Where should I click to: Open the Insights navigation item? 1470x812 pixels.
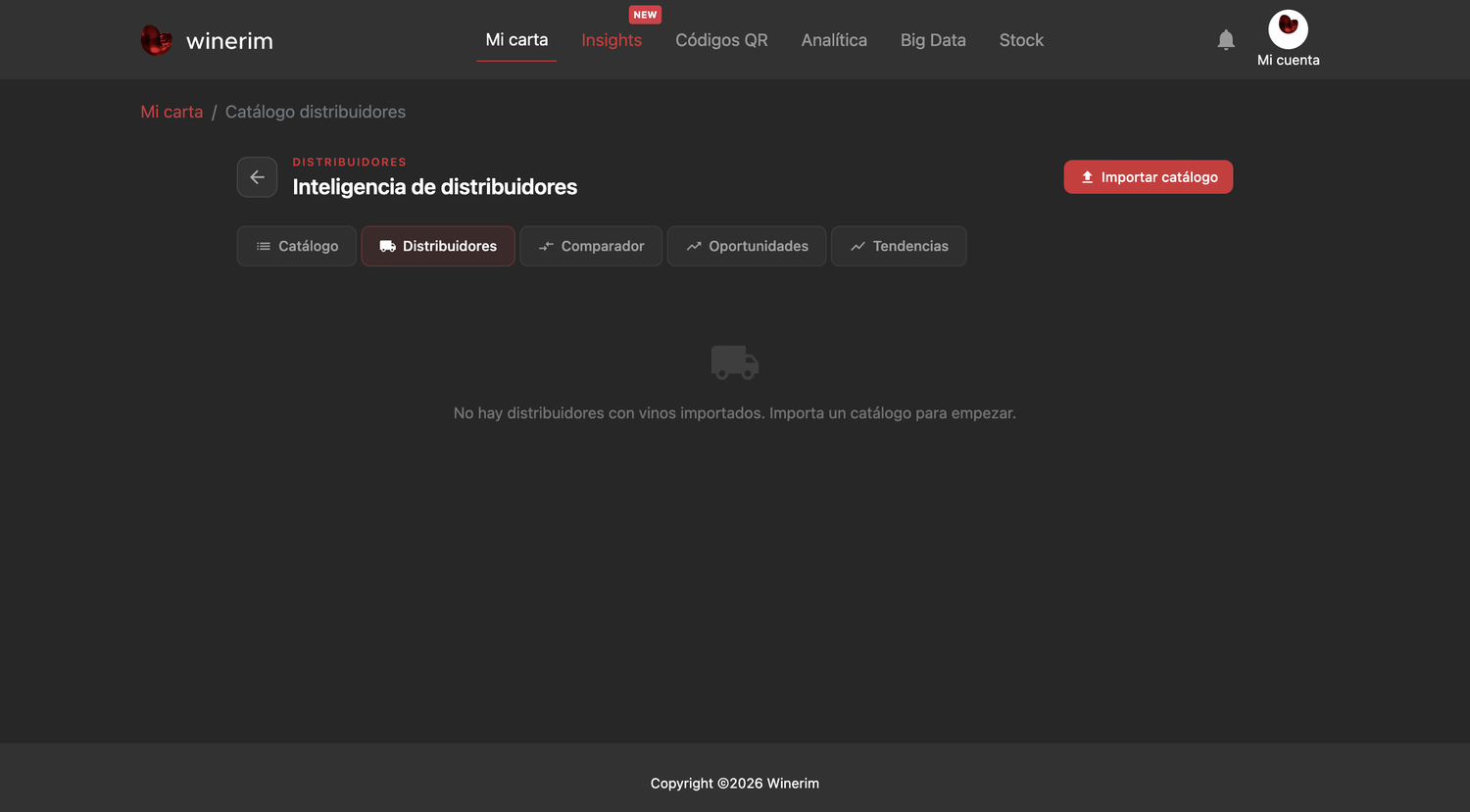(612, 40)
